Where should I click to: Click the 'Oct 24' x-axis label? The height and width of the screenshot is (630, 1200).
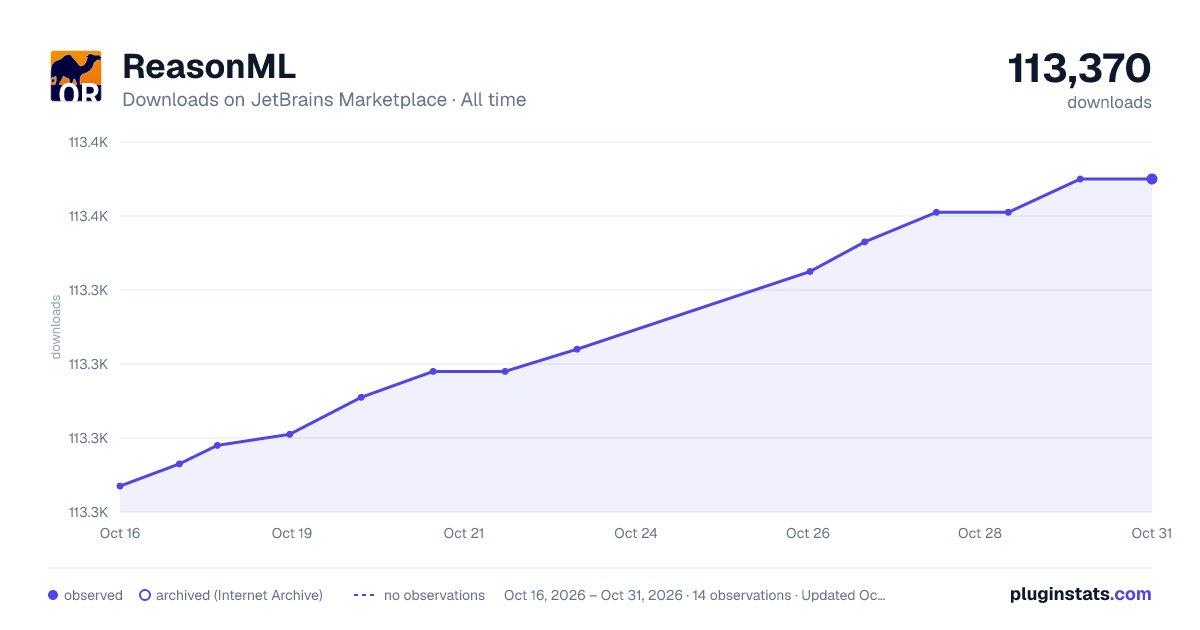pyautogui.click(x=636, y=533)
